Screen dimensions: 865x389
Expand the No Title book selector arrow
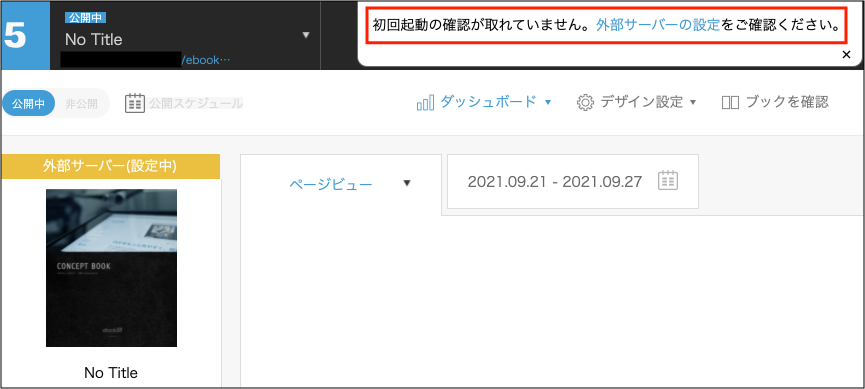coord(306,35)
